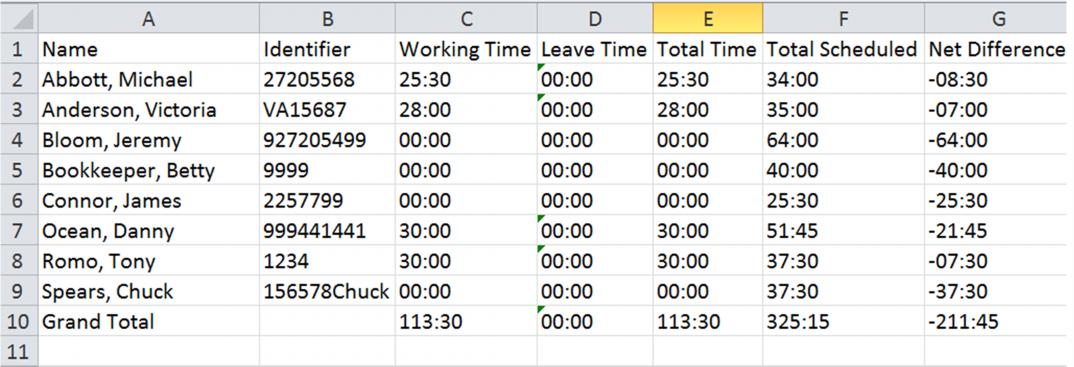Click the Grand Total label cell
This screenshot has height=367, width=1074.
(x=148, y=320)
